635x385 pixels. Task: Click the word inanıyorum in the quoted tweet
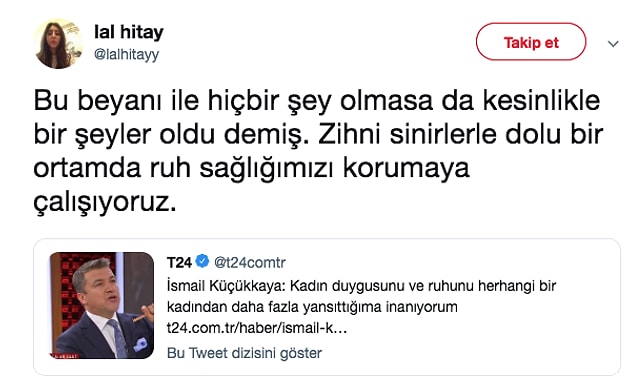(x=421, y=307)
